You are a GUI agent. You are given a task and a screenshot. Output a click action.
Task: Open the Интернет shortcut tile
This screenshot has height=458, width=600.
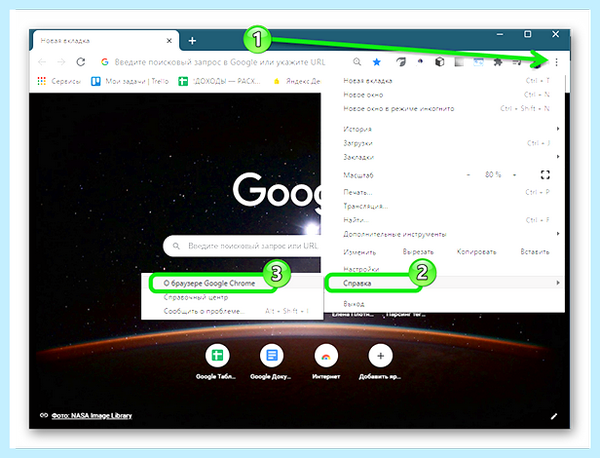326,362
